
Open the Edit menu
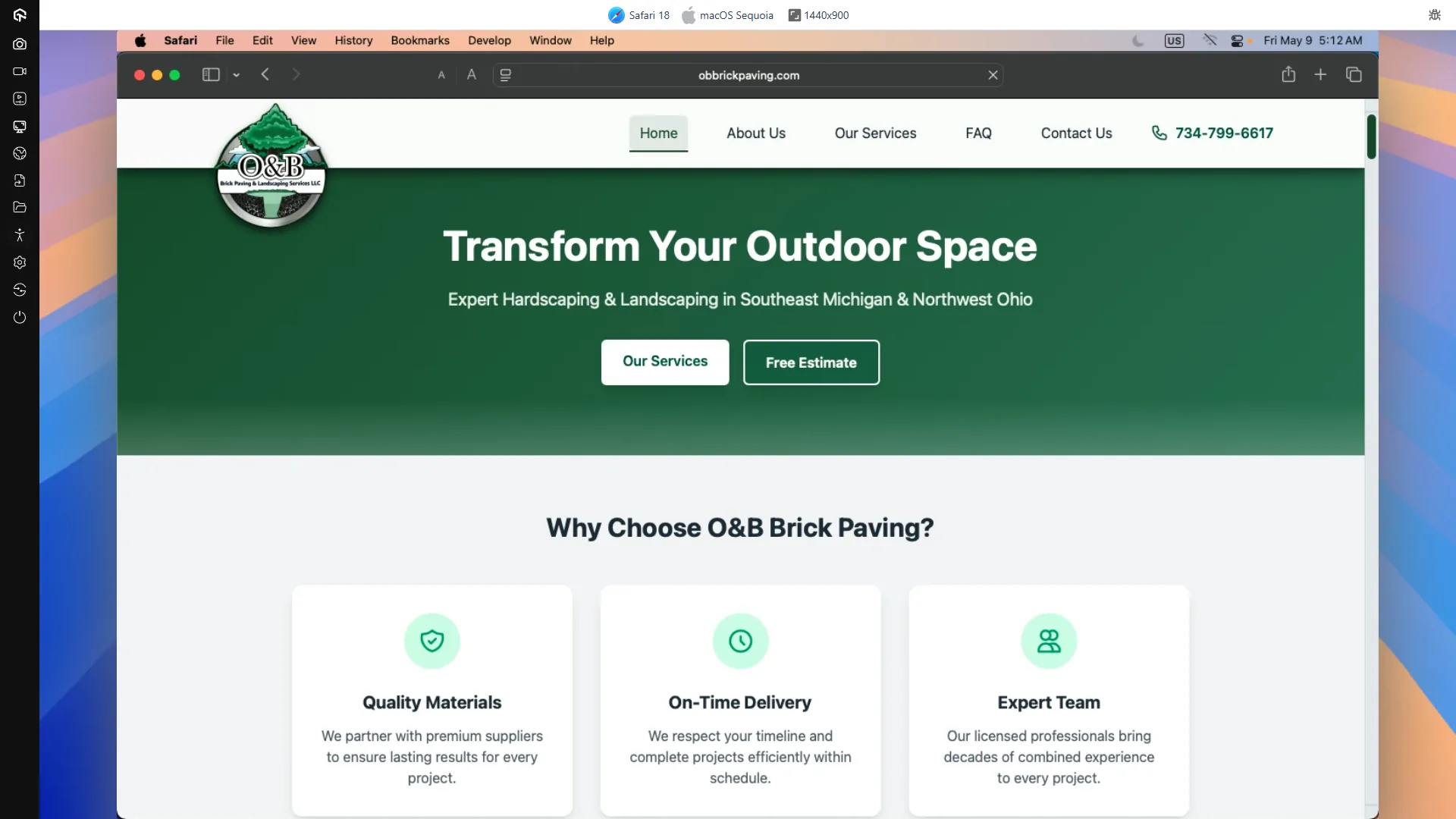click(262, 40)
